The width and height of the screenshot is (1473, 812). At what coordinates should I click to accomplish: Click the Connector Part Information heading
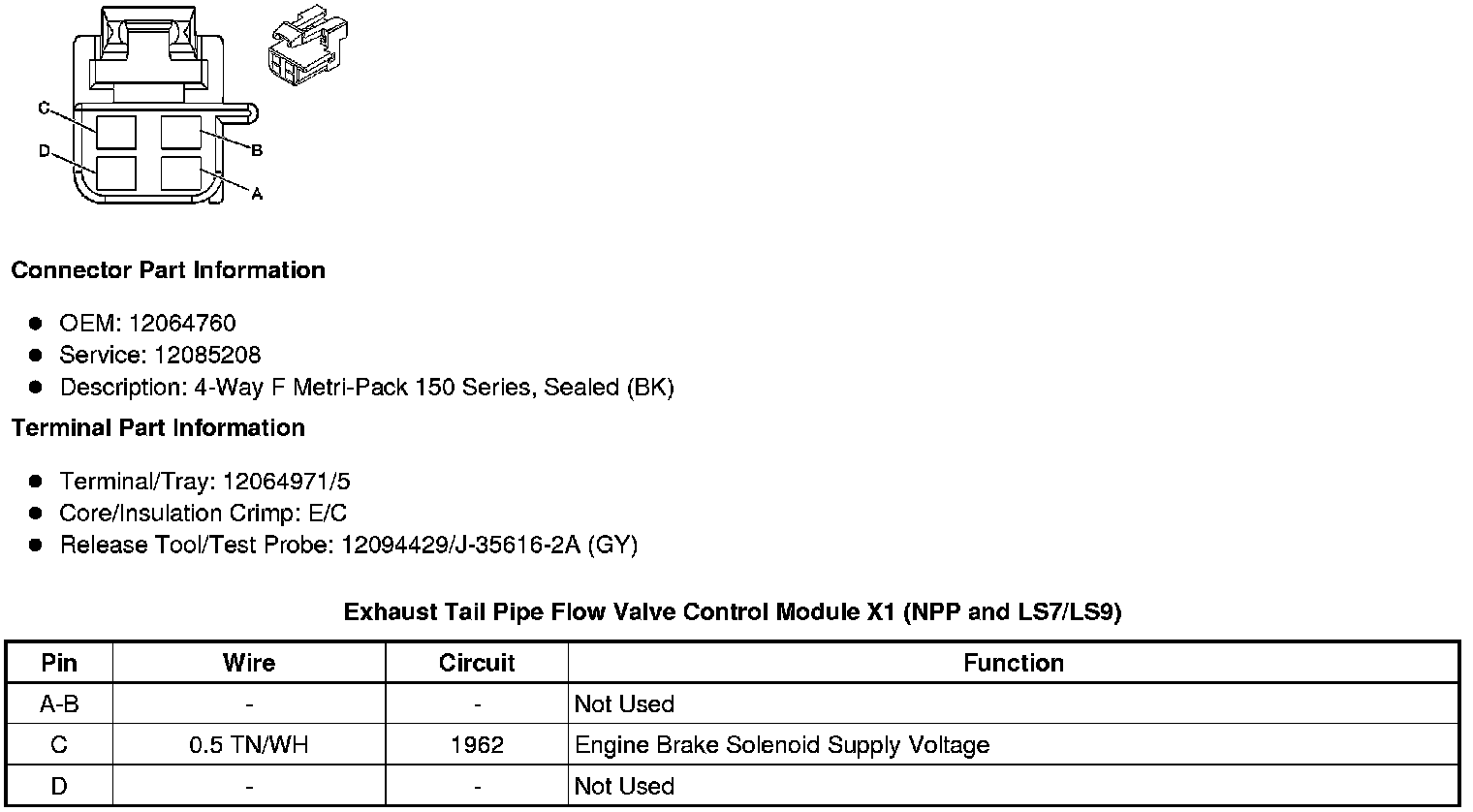(x=168, y=270)
